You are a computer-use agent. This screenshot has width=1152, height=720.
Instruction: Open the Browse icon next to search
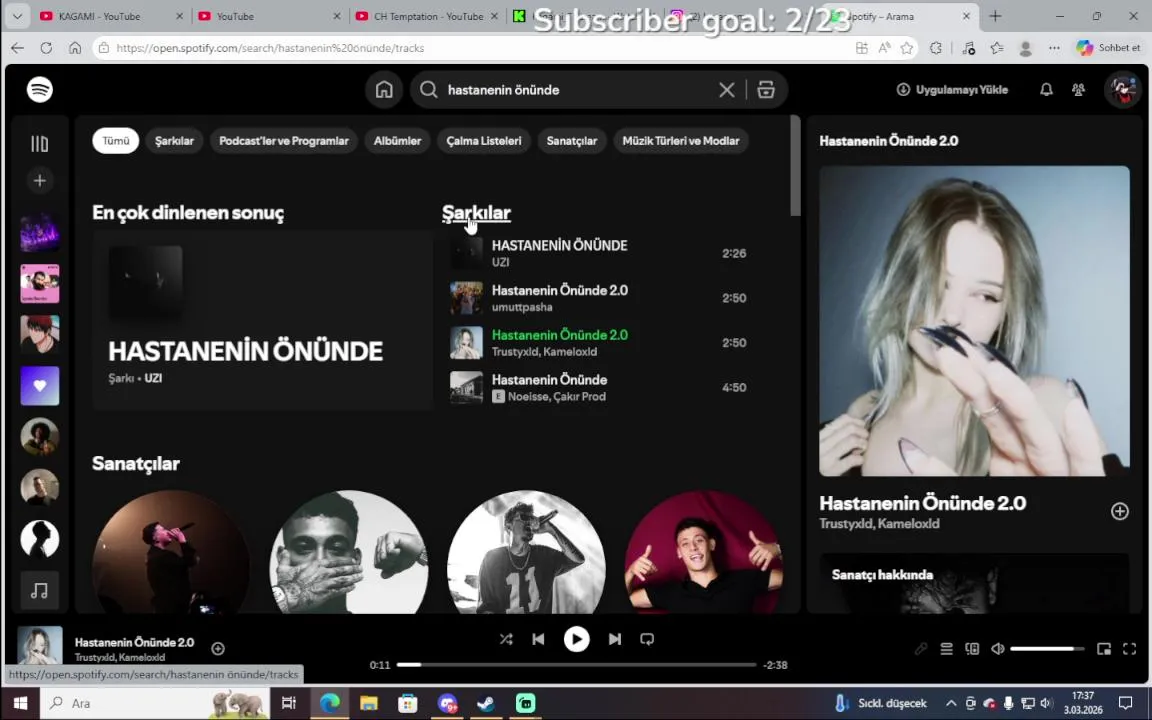[766, 90]
